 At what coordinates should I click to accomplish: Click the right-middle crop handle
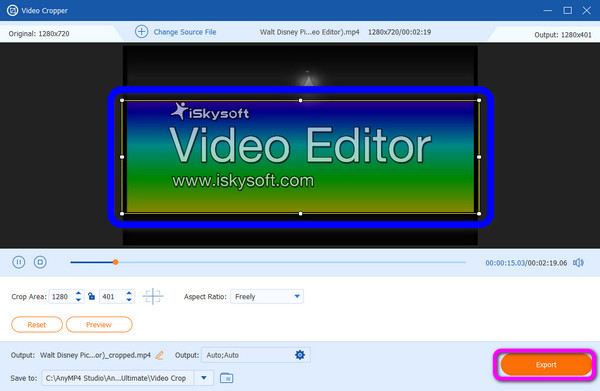pyautogui.click(x=479, y=157)
